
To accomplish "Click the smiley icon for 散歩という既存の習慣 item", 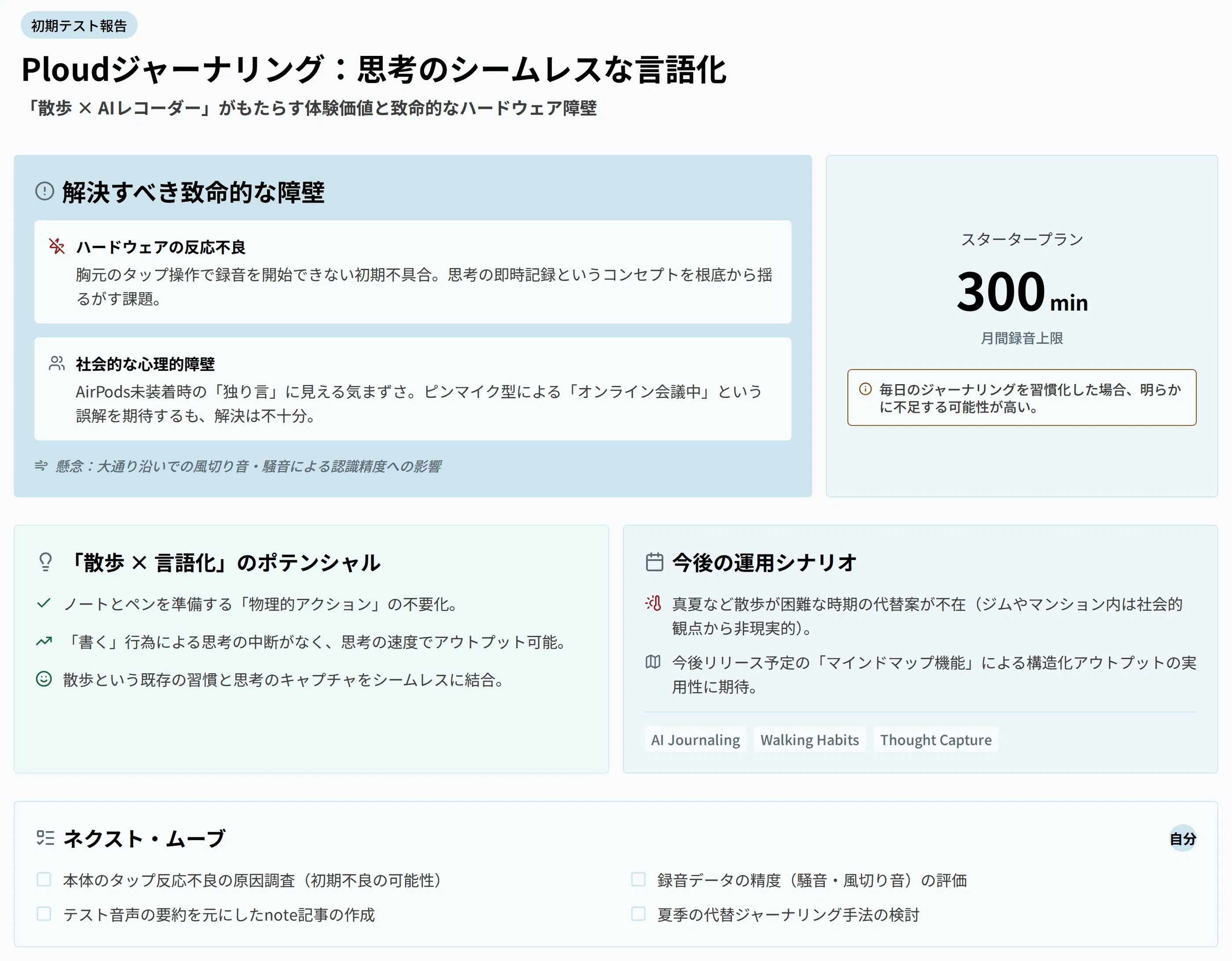I will point(44,679).
